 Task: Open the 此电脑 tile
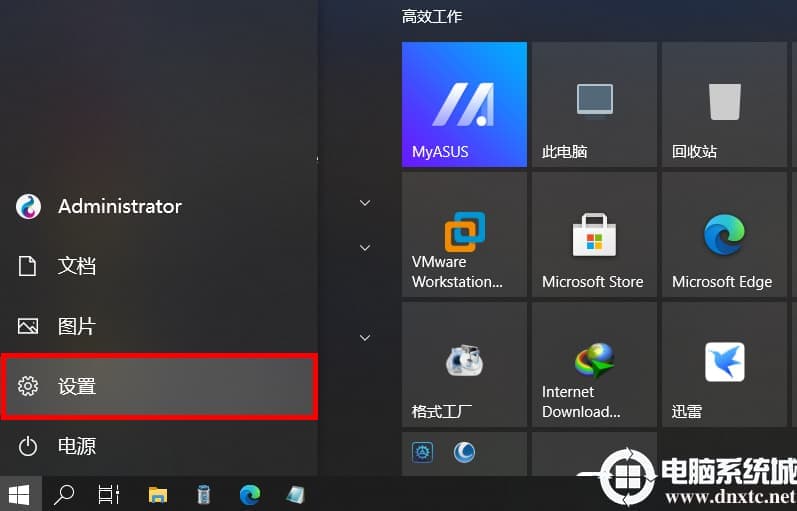594,104
